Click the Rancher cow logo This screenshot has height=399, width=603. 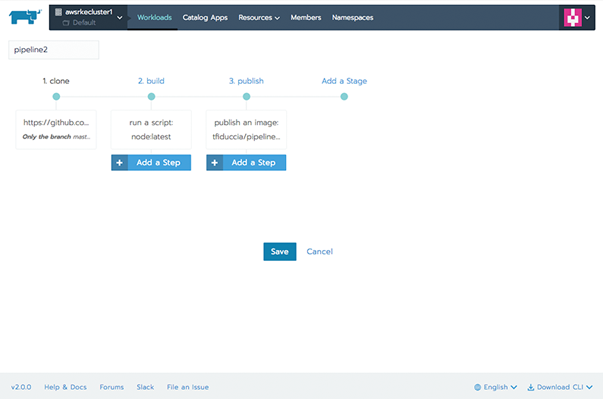25,17
